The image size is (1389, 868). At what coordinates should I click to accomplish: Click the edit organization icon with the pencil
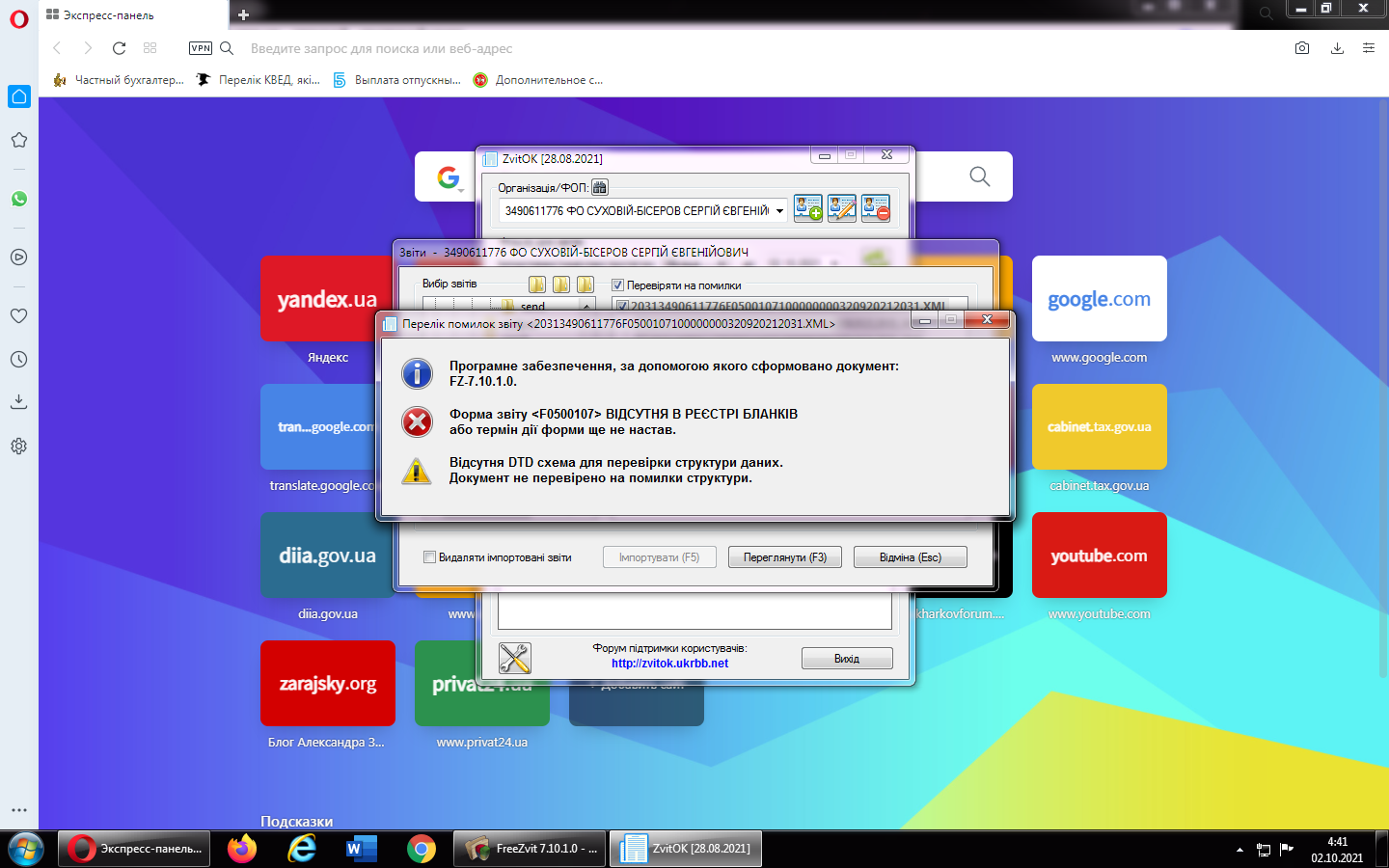tap(842, 208)
